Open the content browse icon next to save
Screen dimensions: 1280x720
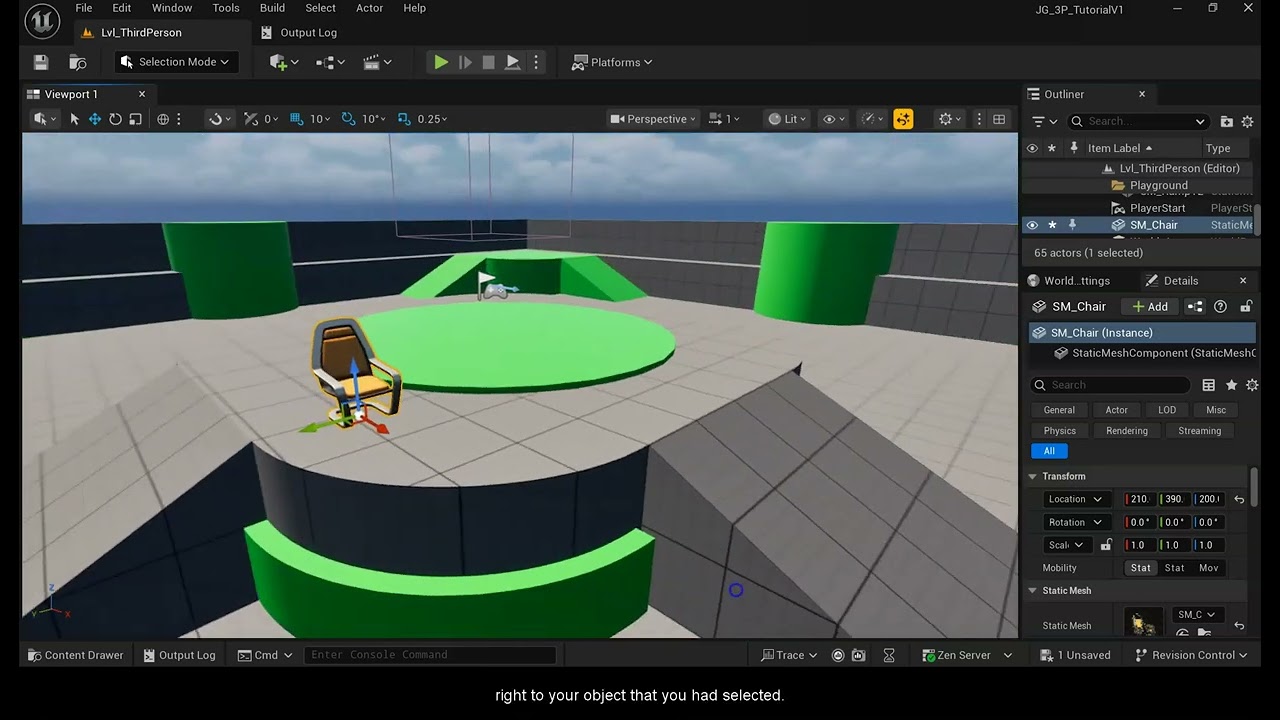(78, 62)
